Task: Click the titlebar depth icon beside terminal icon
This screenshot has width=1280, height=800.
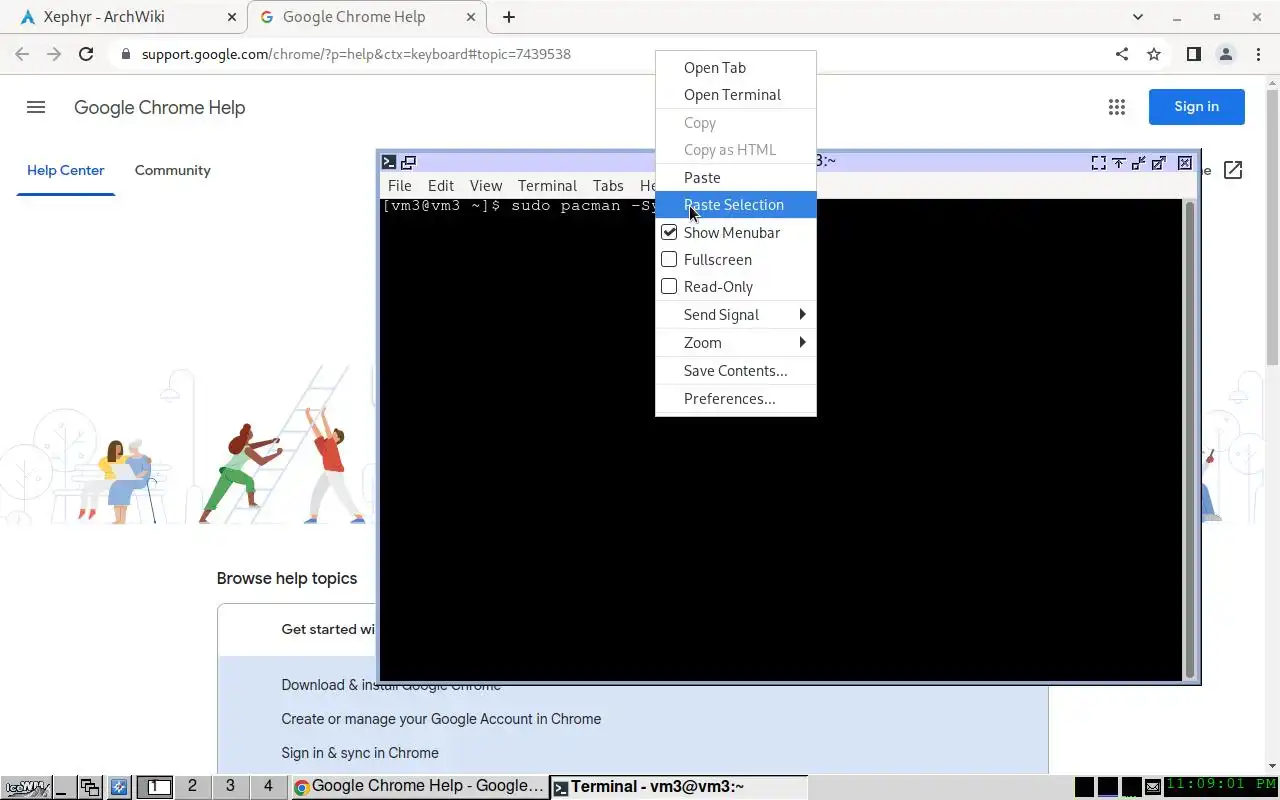Action: [408, 162]
